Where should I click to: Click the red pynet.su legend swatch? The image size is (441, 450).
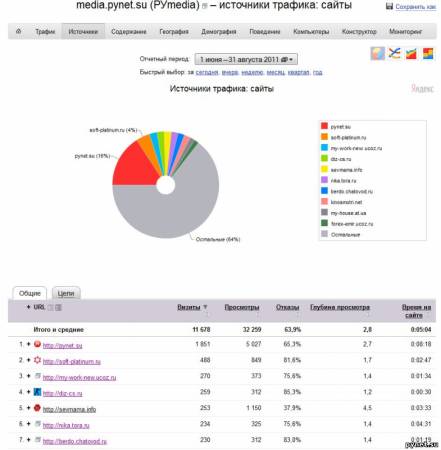click(x=324, y=126)
